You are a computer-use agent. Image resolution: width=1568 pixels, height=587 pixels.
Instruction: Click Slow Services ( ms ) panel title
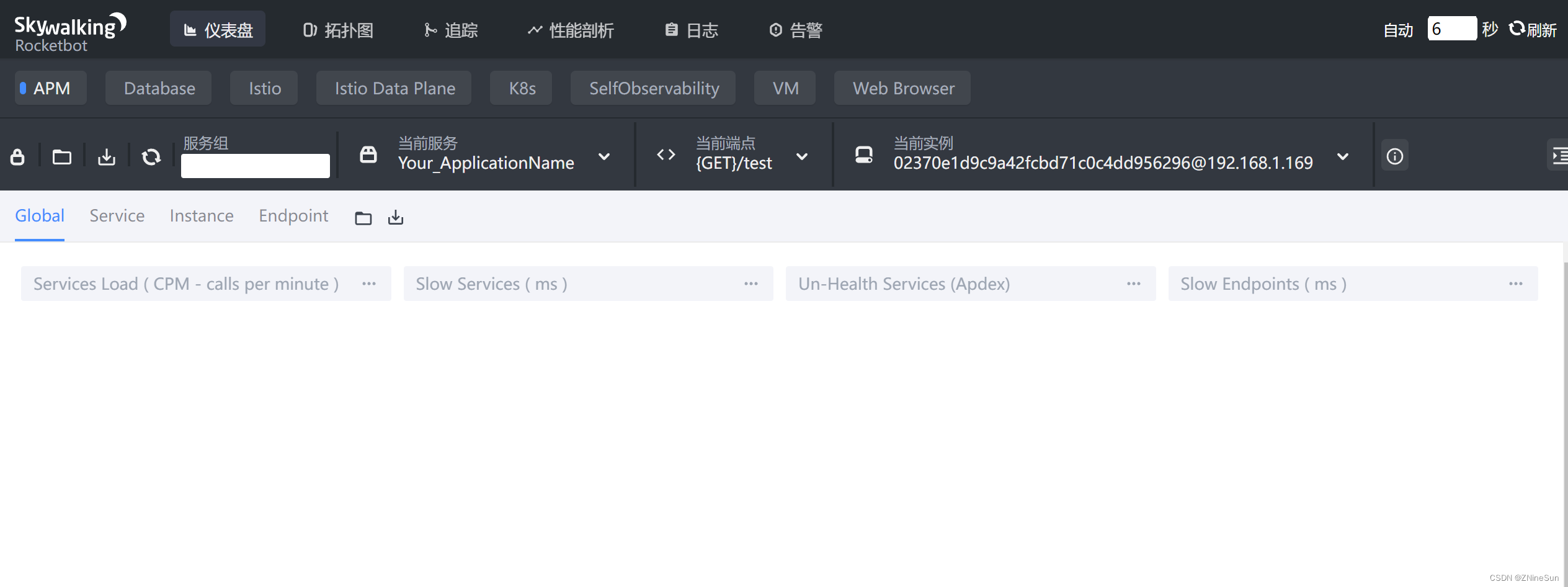point(492,284)
